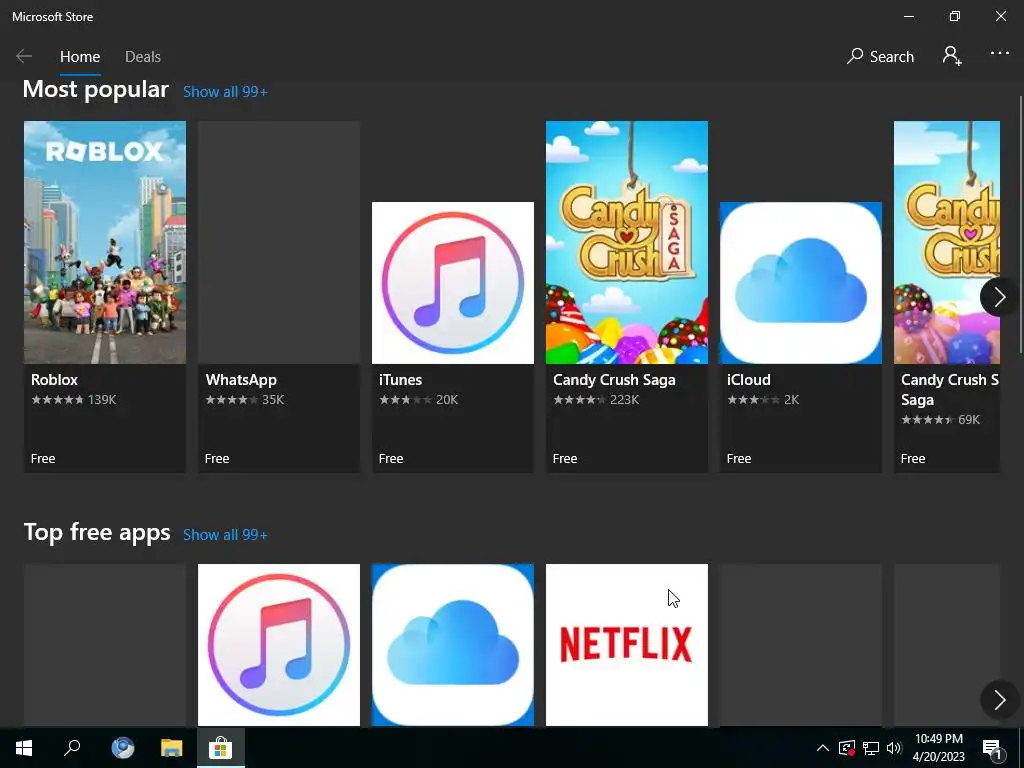Open the See more ellipsis menu
The width and height of the screenshot is (1024, 768).
(999, 53)
